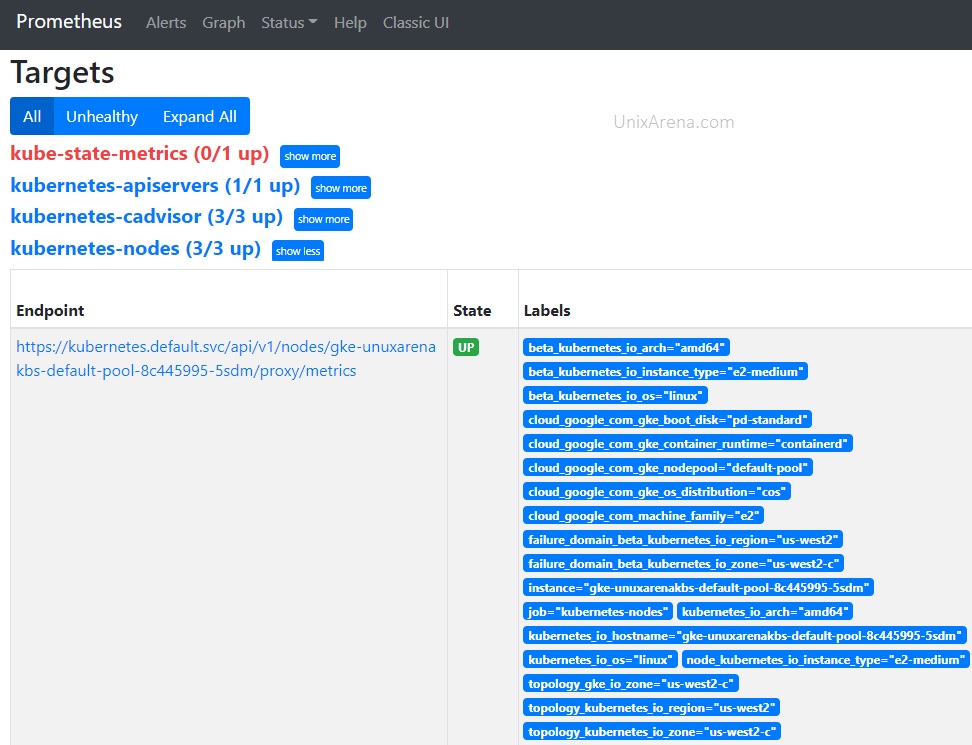Image resolution: width=972 pixels, height=745 pixels.
Task: Open the Graph page
Action: tap(223, 23)
